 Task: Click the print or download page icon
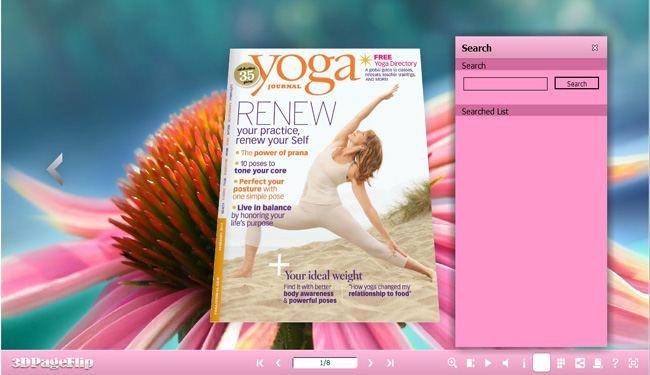[597, 363]
